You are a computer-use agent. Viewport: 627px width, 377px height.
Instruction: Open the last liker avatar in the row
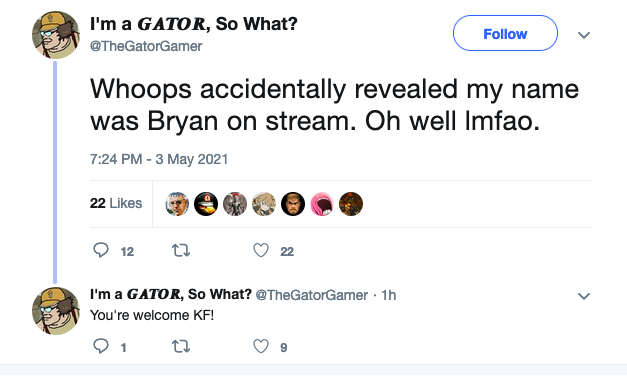point(351,204)
